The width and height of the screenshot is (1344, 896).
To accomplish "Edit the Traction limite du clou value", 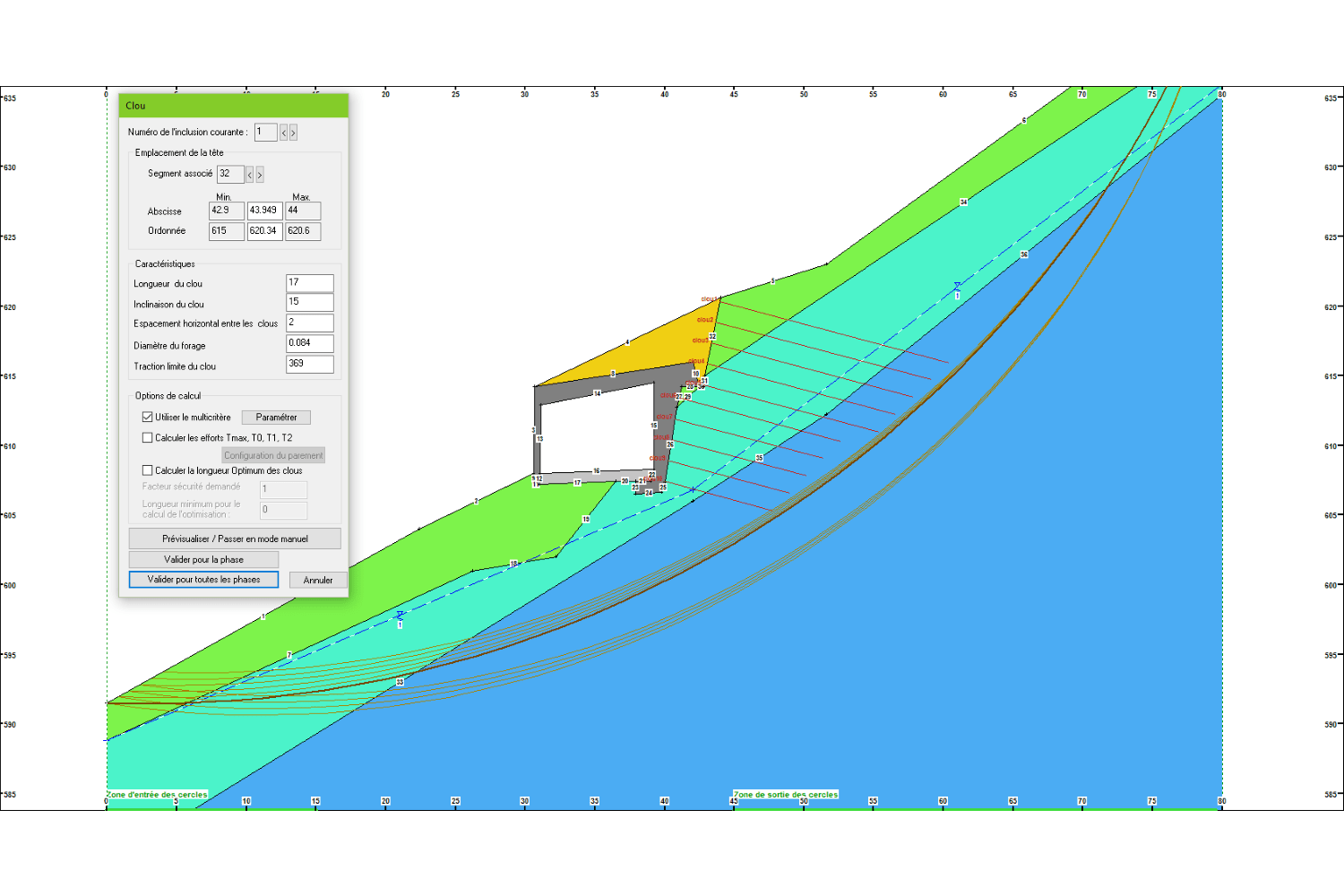I will (309, 364).
